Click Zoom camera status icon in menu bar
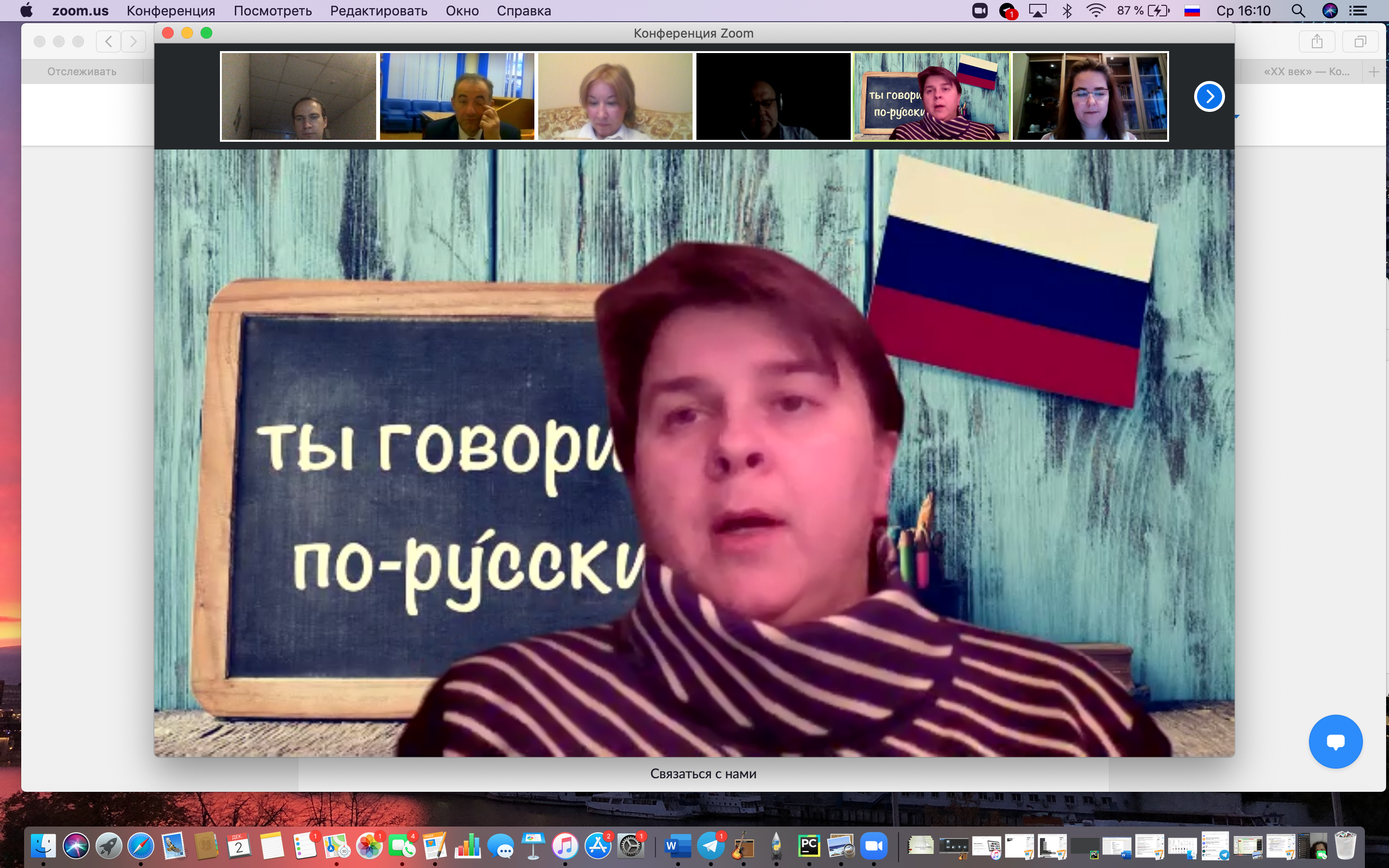Image resolution: width=1389 pixels, height=868 pixels. point(980,11)
